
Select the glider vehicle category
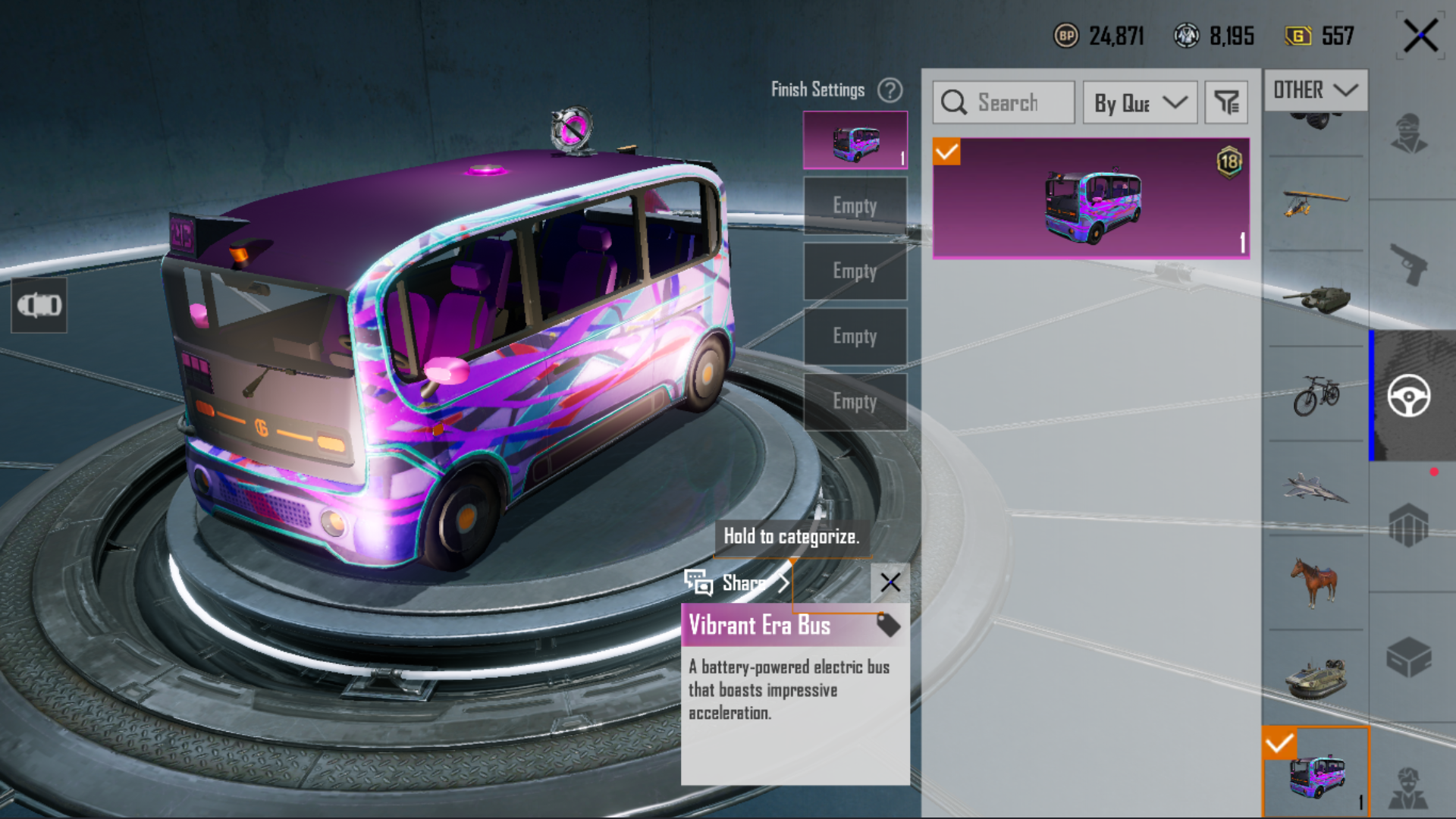click(1316, 202)
